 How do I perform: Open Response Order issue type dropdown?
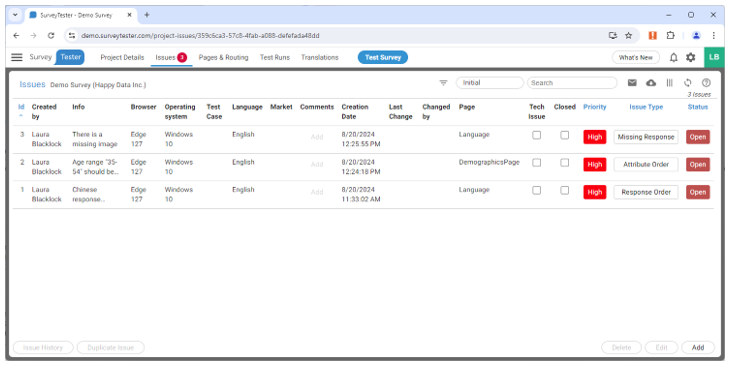click(x=646, y=192)
